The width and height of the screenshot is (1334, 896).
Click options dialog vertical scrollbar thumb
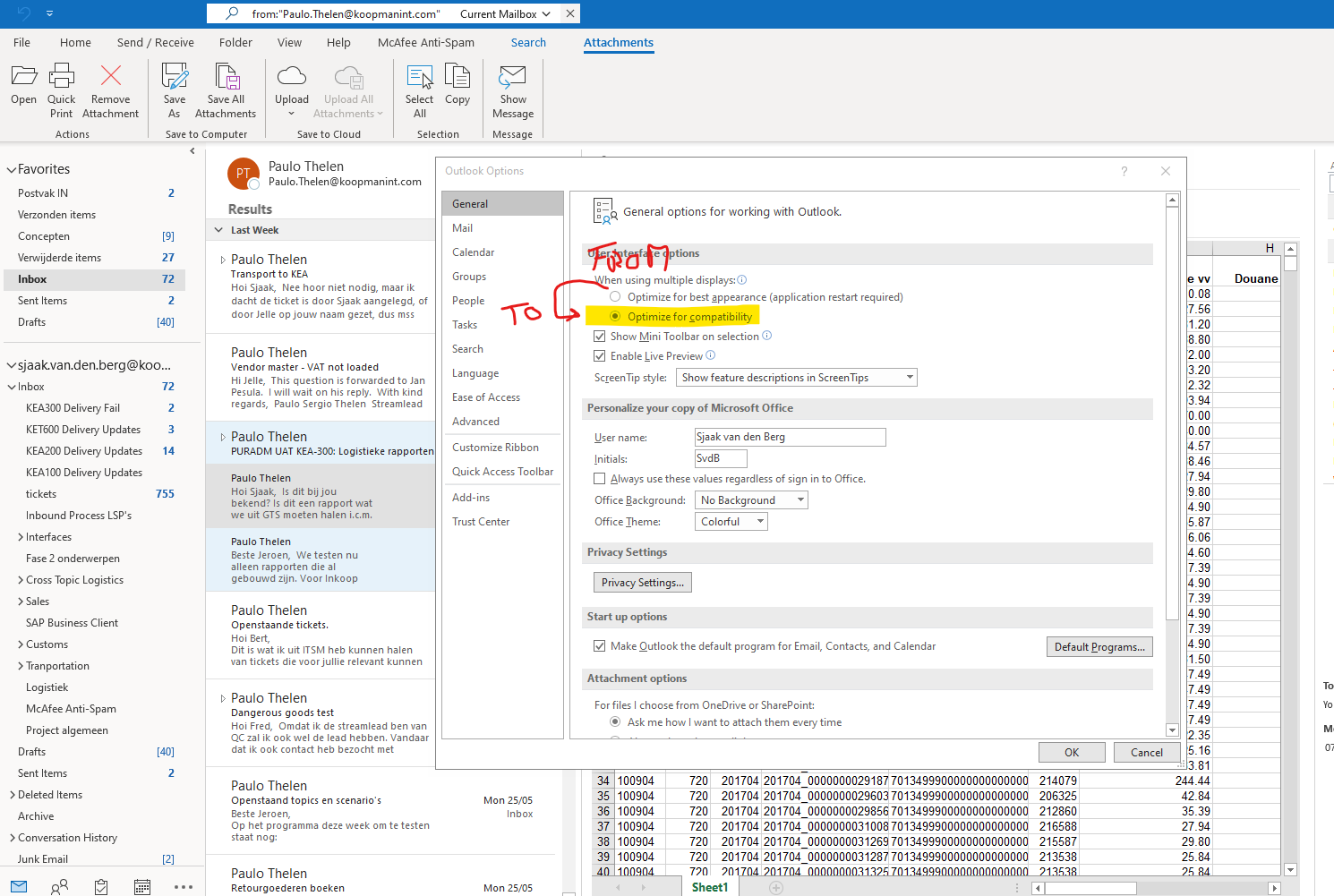pos(1172,414)
